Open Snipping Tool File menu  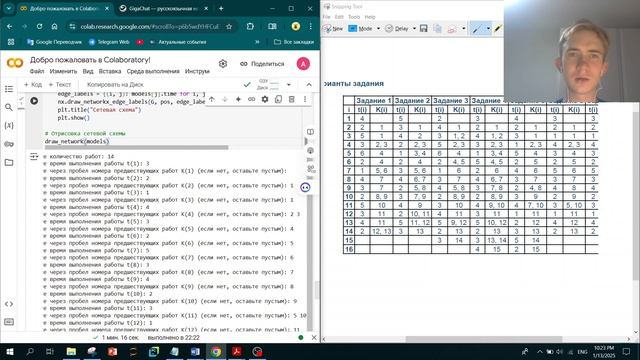pyautogui.click(x=326, y=17)
